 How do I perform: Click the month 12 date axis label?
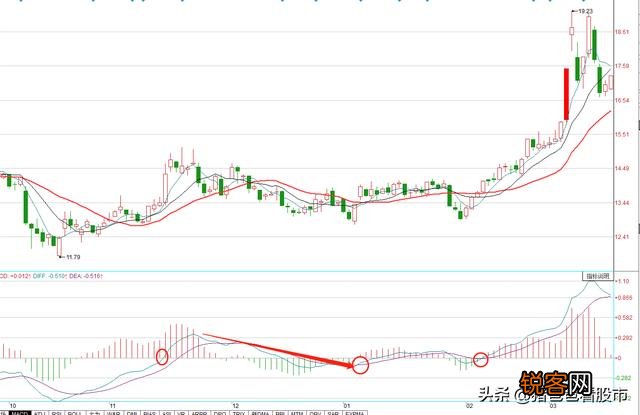pos(236,406)
